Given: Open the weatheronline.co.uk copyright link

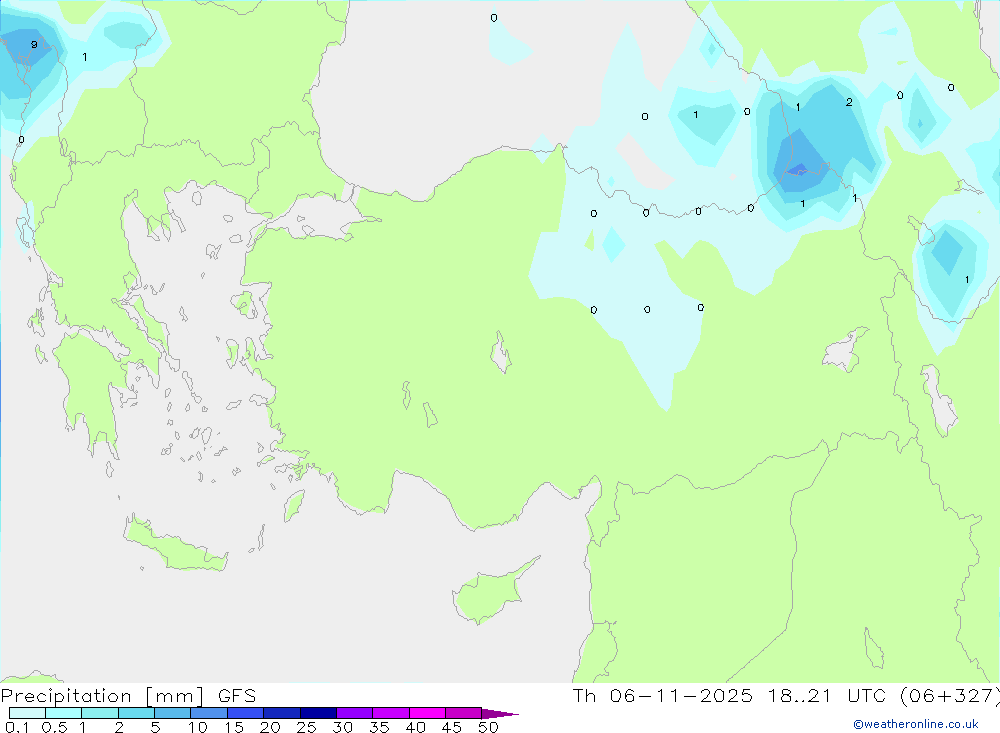Looking at the screenshot, I should coord(916,724).
